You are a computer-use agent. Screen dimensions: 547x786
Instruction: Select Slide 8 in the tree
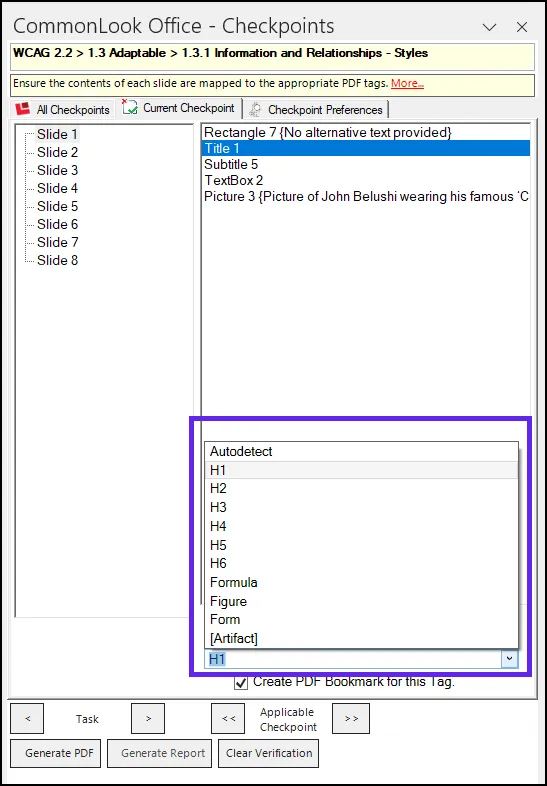[x=57, y=261]
